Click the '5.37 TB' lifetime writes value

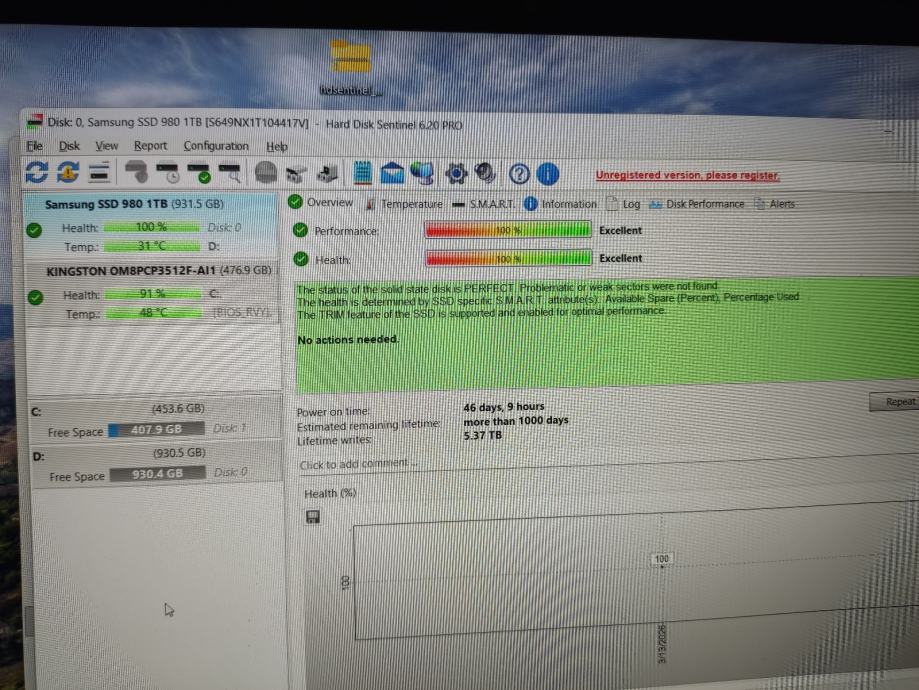point(482,435)
